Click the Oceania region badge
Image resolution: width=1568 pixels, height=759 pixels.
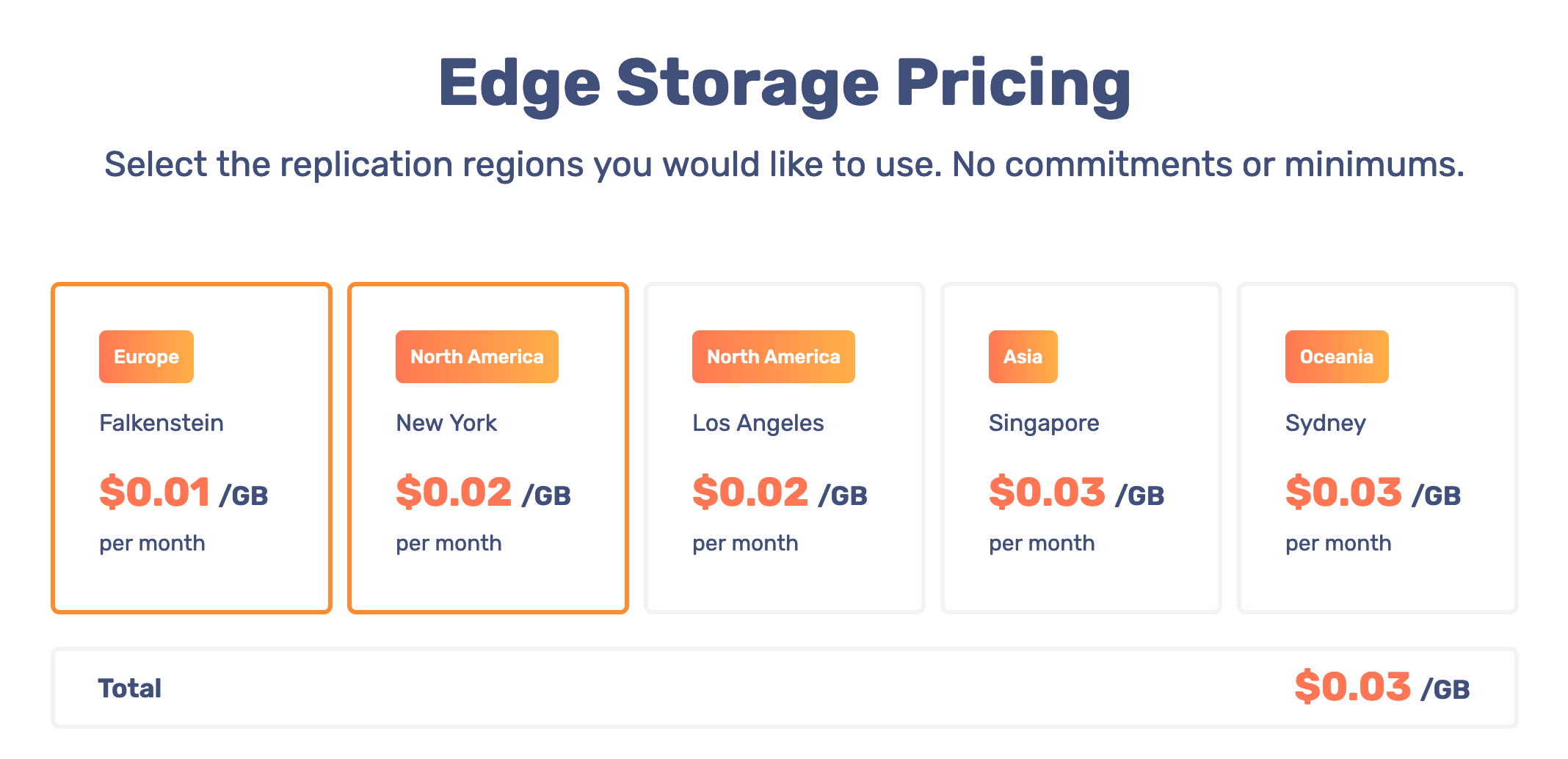pyautogui.click(x=1337, y=357)
